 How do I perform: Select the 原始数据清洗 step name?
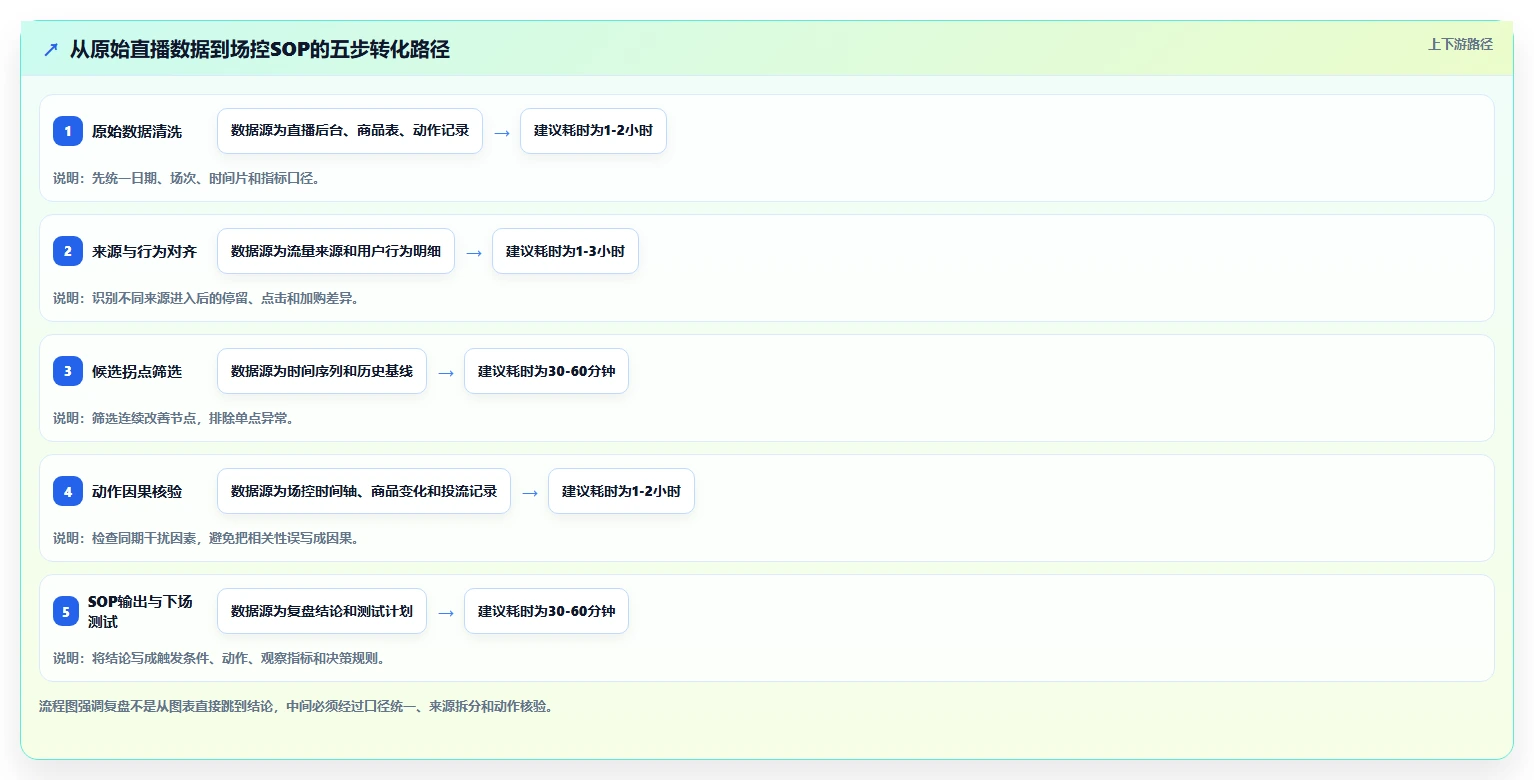tap(137, 131)
